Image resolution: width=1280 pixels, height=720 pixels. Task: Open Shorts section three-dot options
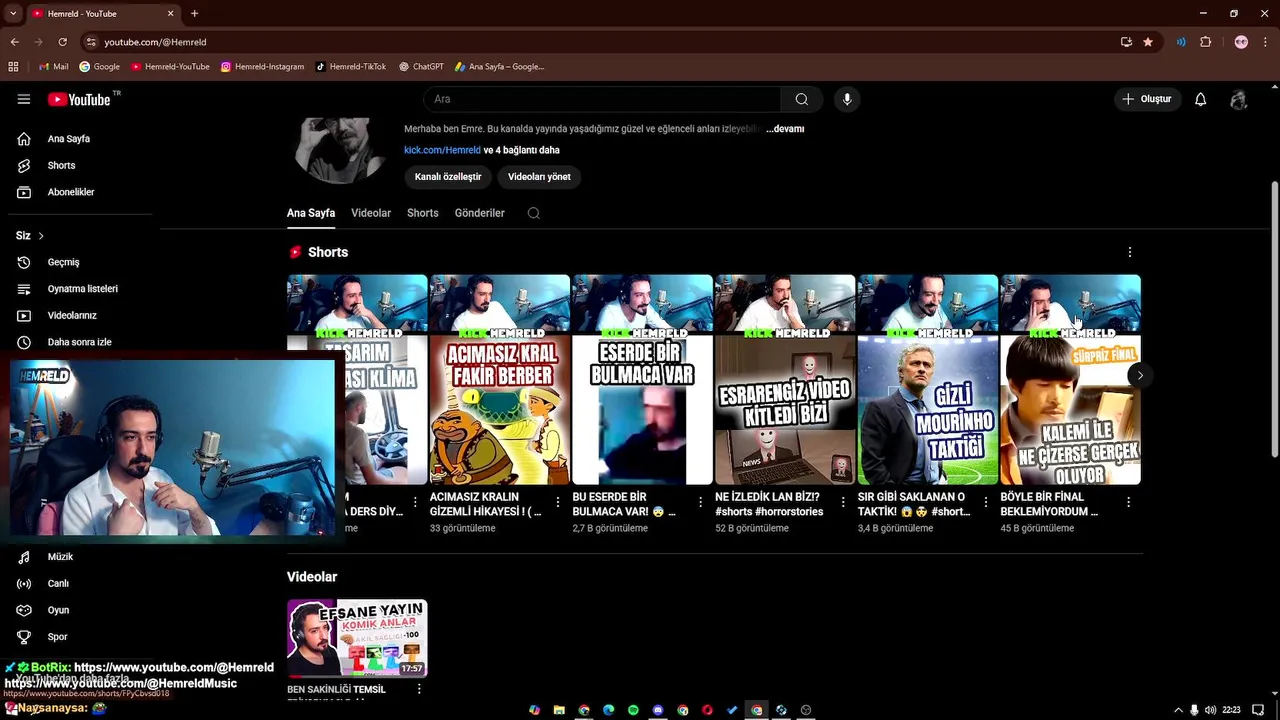pyautogui.click(x=1130, y=252)
